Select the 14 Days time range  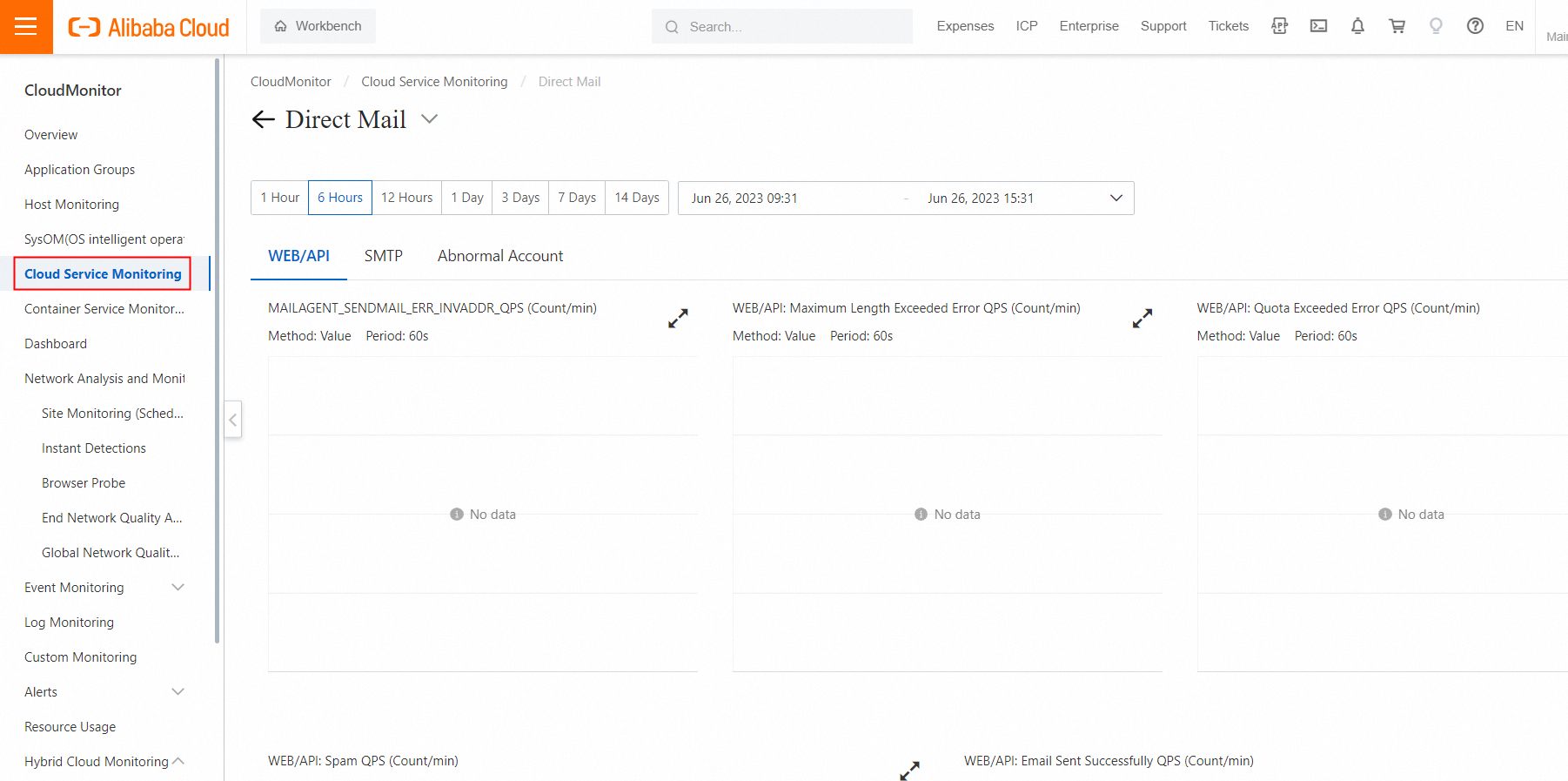click(637, 198)
